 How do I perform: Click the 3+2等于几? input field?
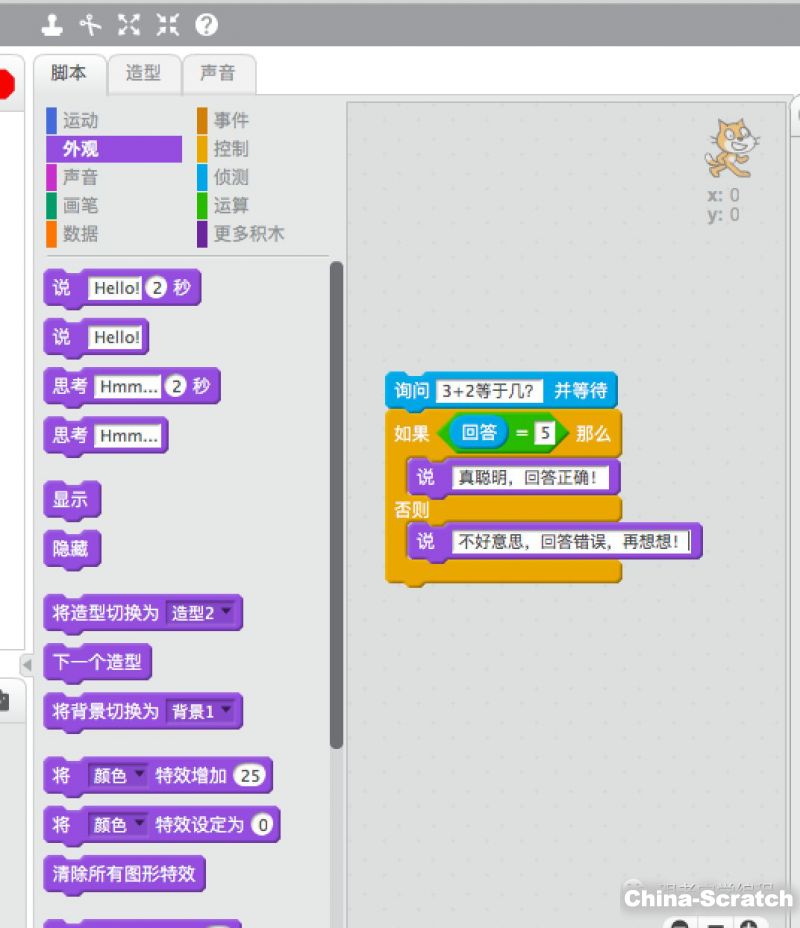[490, 390]
